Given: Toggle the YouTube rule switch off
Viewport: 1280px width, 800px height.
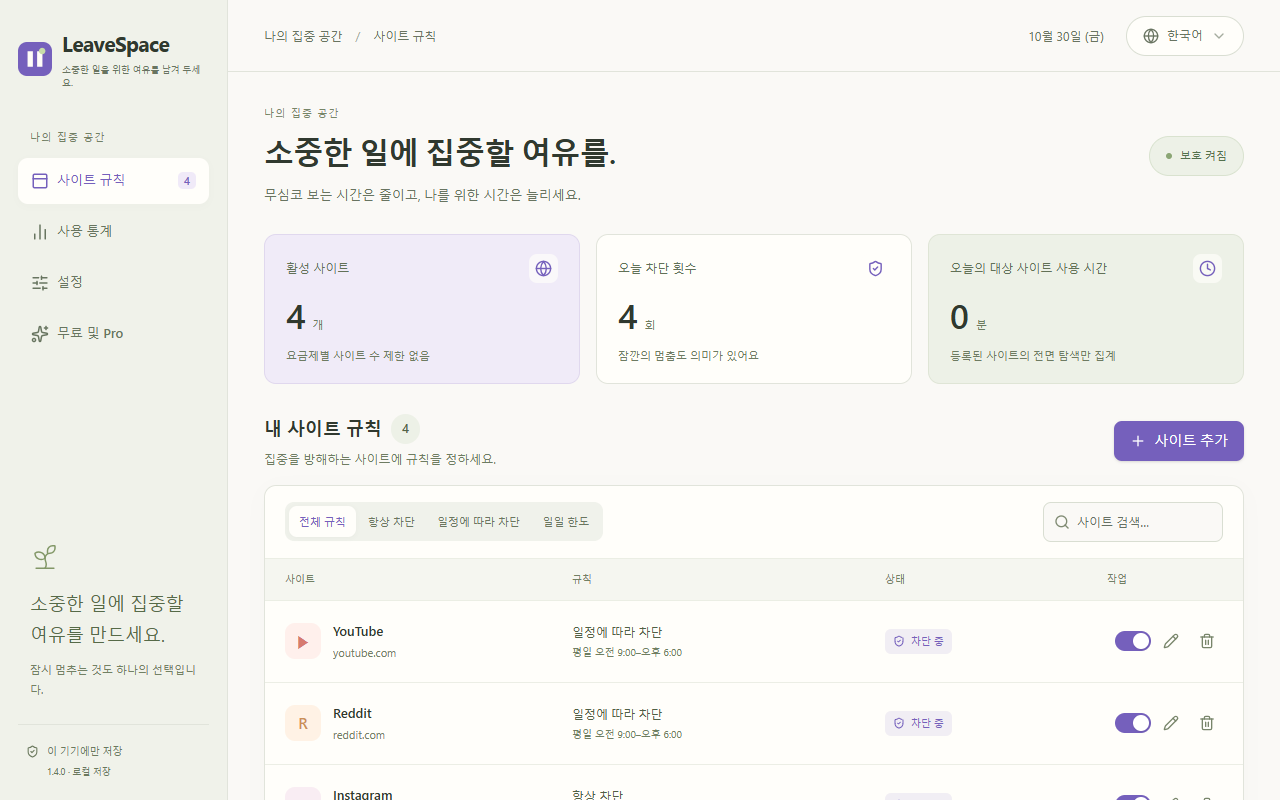Looking at the screenshot, I should coord(1133,641).
